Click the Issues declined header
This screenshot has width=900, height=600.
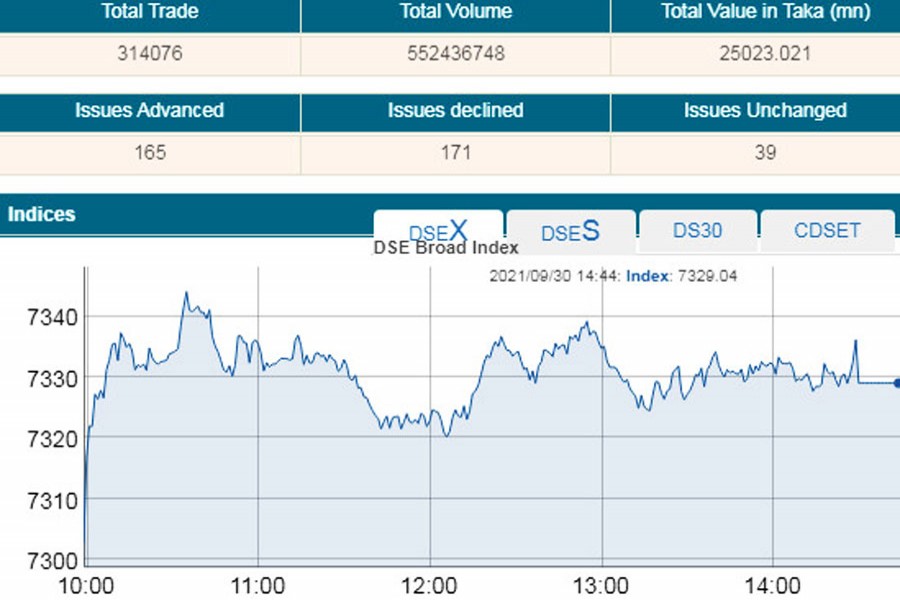point(455,111)
